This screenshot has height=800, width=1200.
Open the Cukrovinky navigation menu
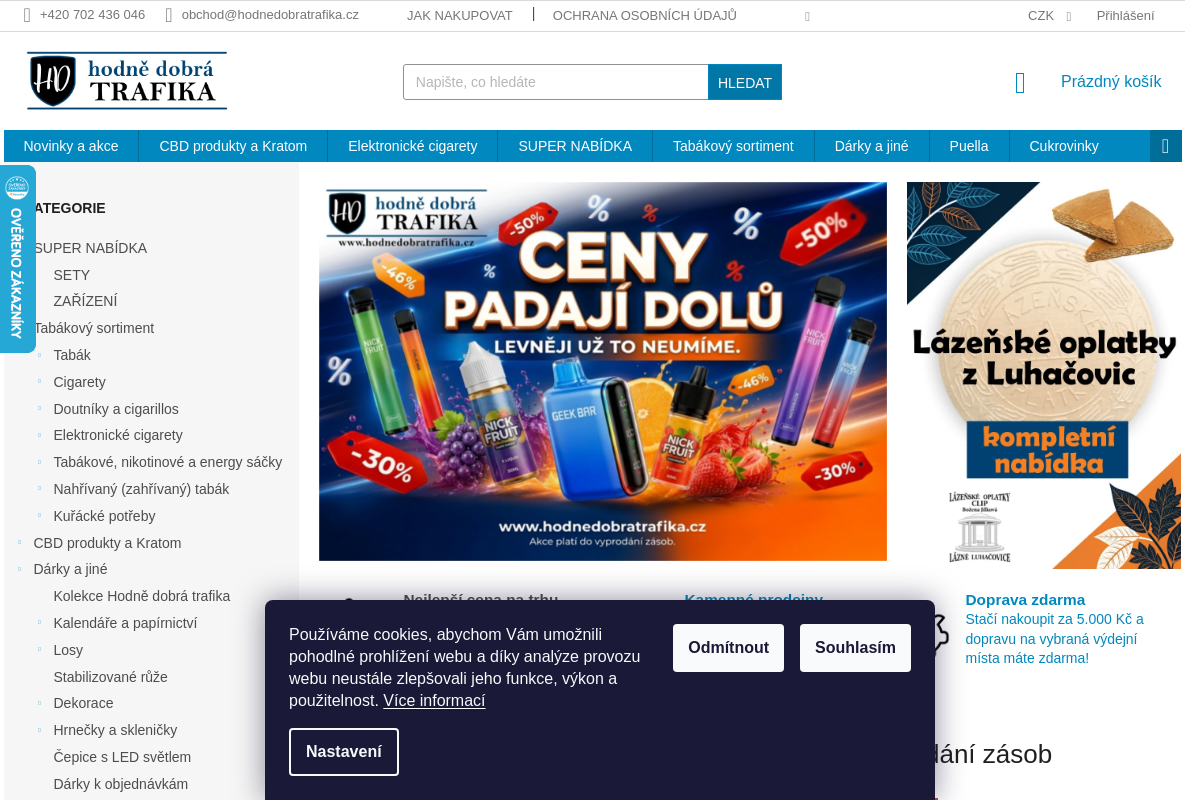coord(1064,146)
